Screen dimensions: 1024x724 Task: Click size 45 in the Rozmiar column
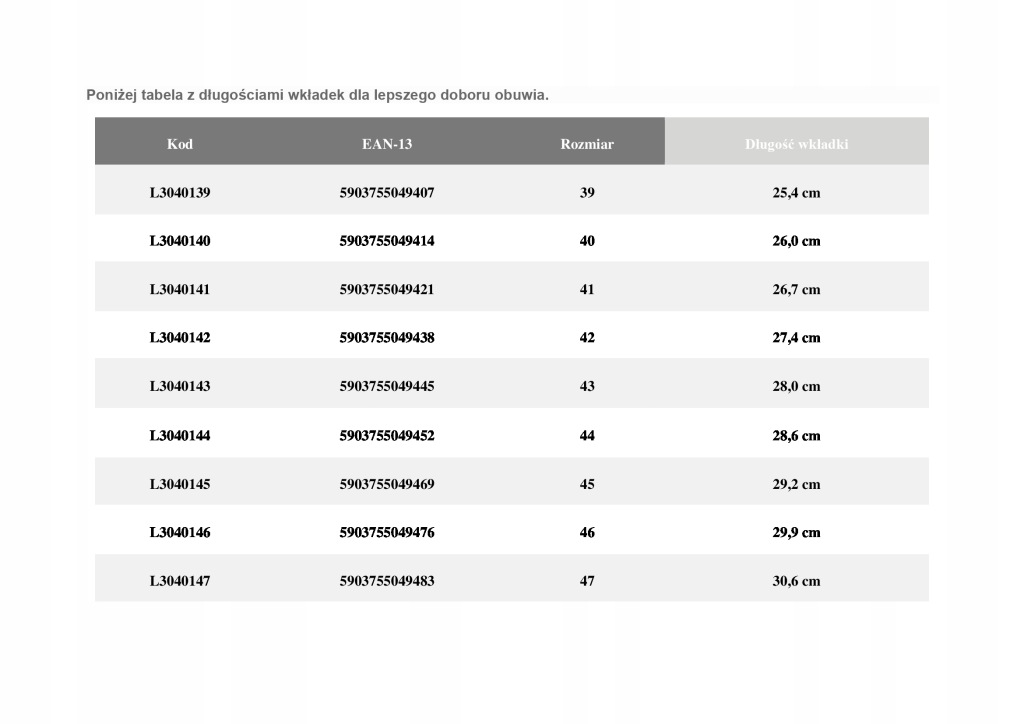(587, 484)
